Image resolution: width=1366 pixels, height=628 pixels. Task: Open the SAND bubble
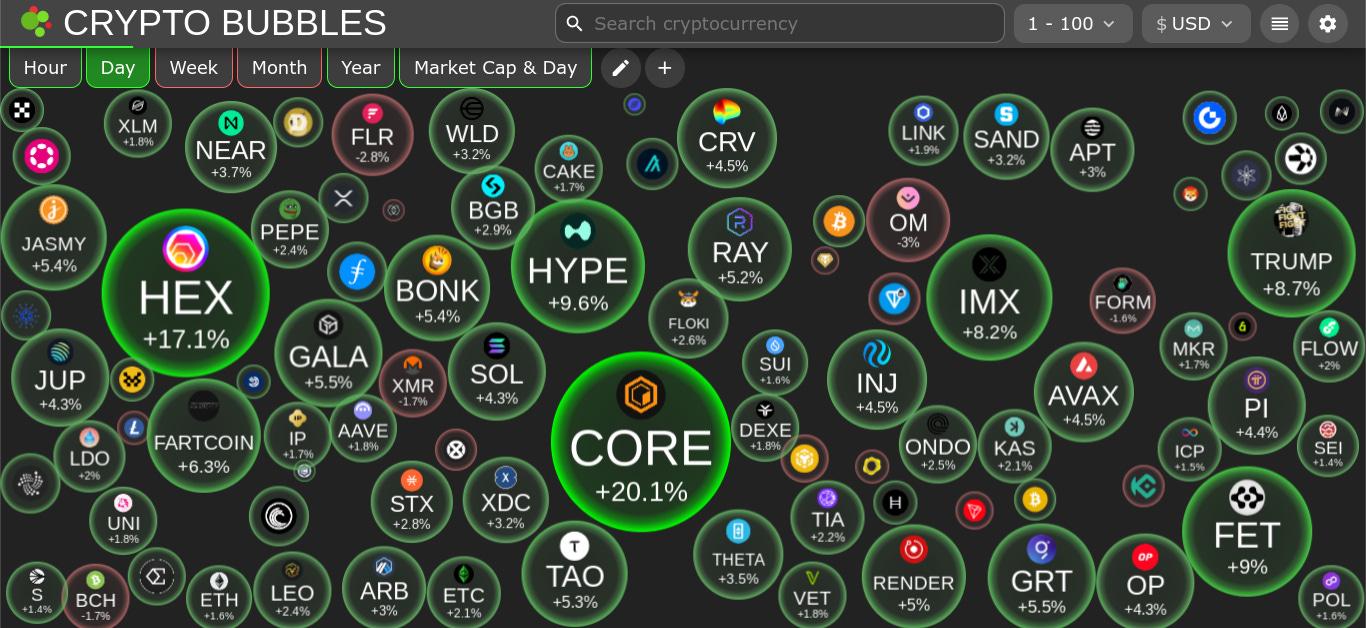pyautogui.click(x=1006, y=137)
